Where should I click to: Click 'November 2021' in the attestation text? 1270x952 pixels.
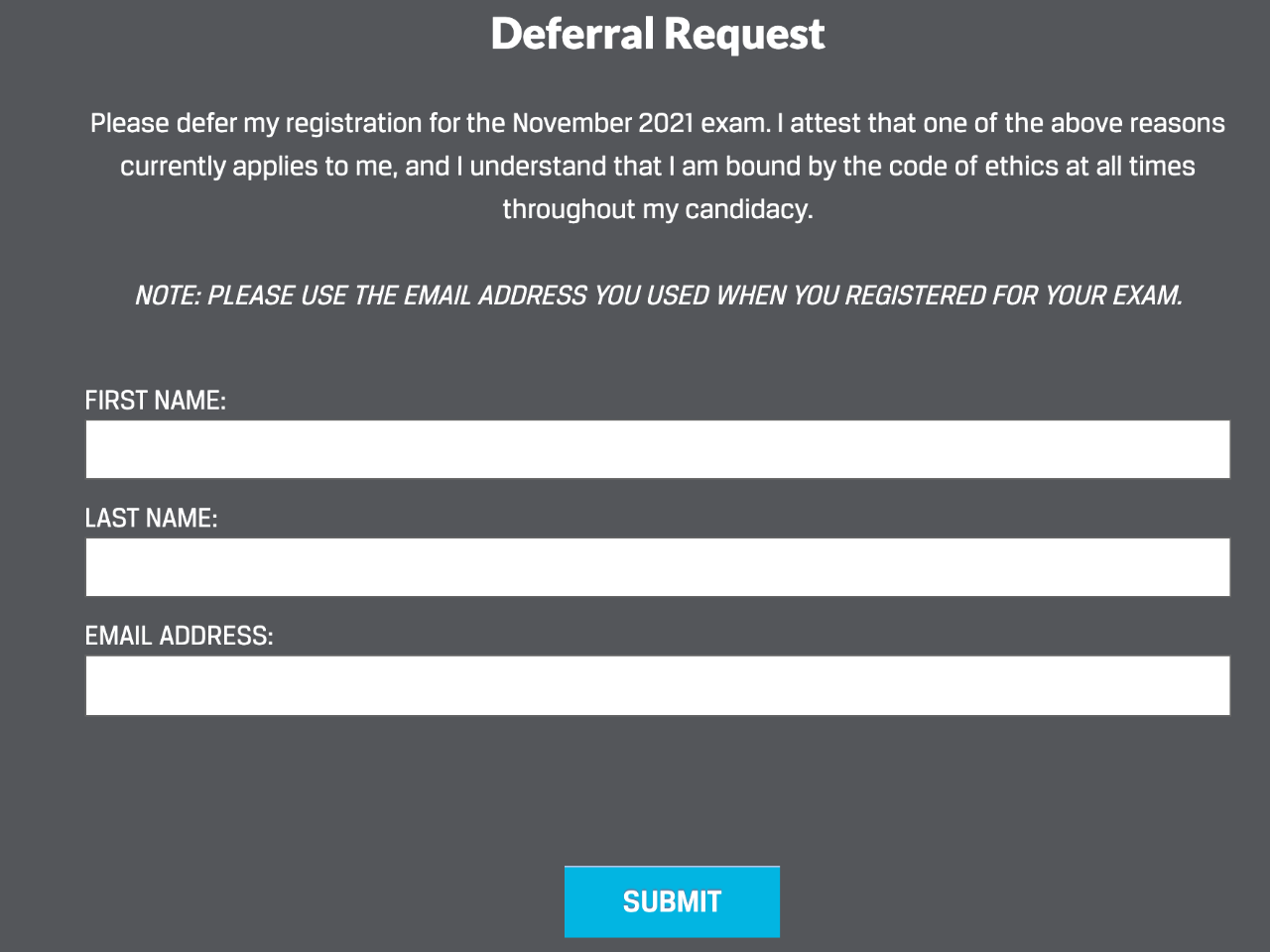click(x=602, y=124)
